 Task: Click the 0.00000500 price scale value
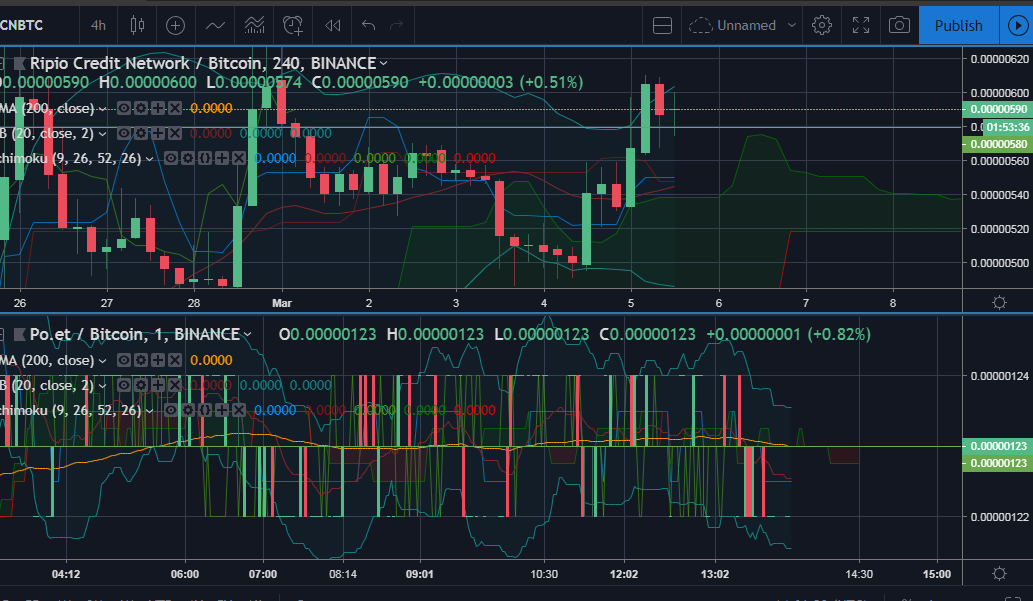coord(999,262)
